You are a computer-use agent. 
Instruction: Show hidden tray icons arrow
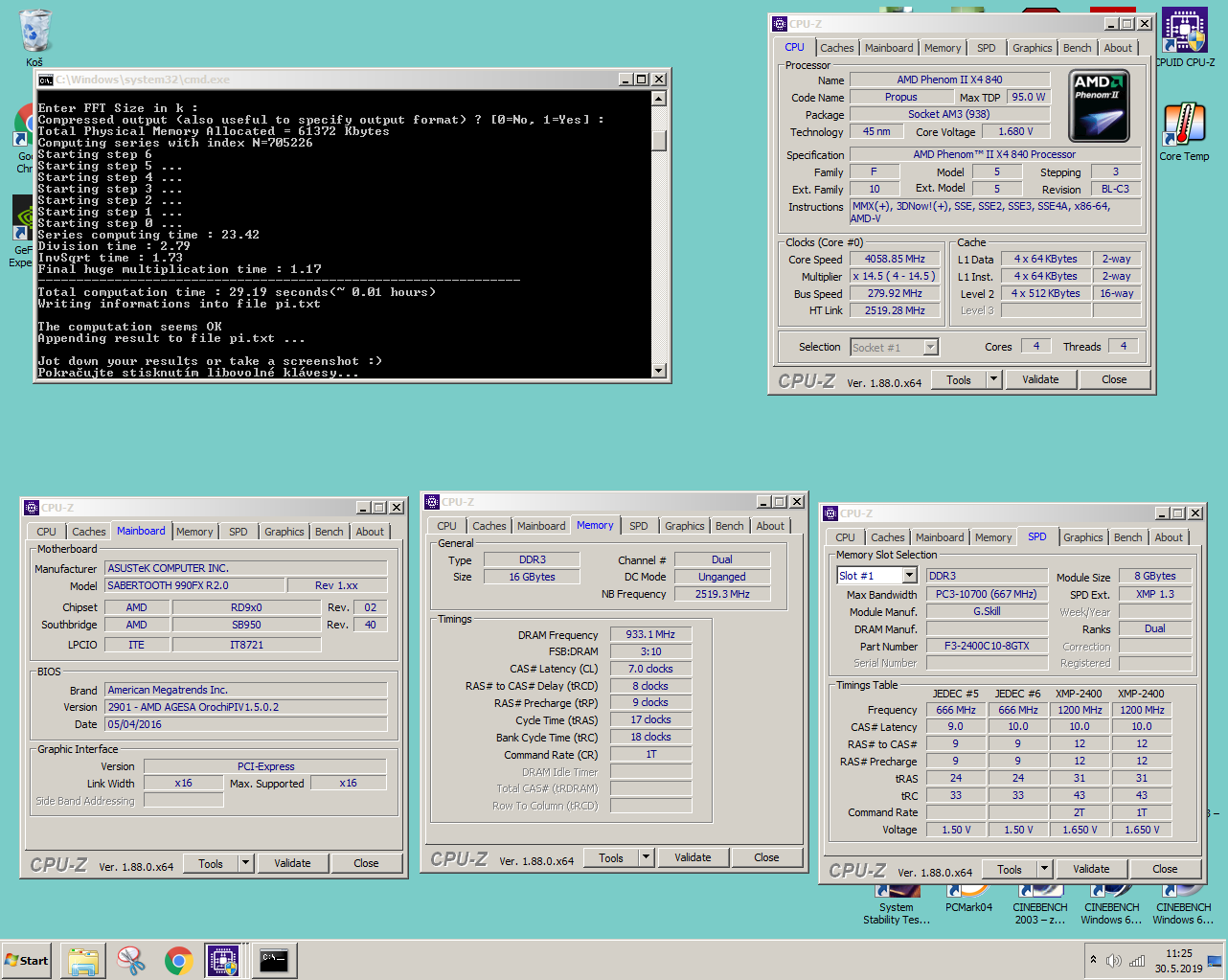click(x=1093, y=959)
